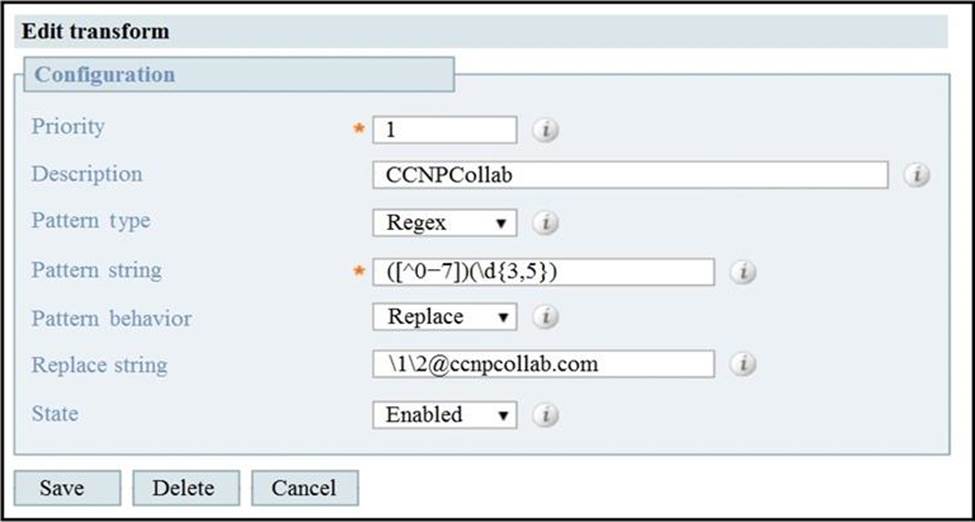This screenshot has width=975, height=522.
Task: Focus the Priority input field
Action: click(x=445, y=130)
